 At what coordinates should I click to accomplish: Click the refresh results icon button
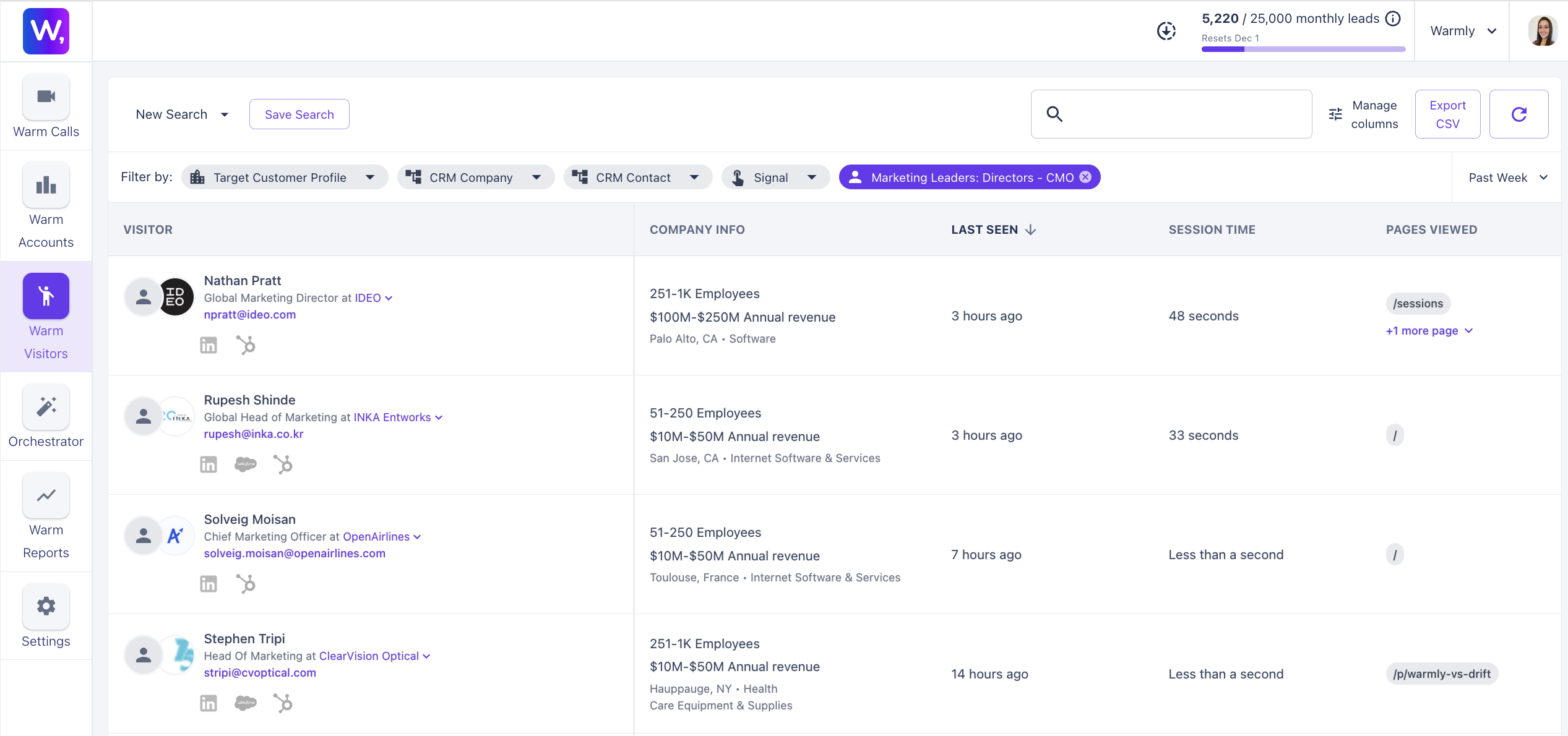tap(1518, 114)
